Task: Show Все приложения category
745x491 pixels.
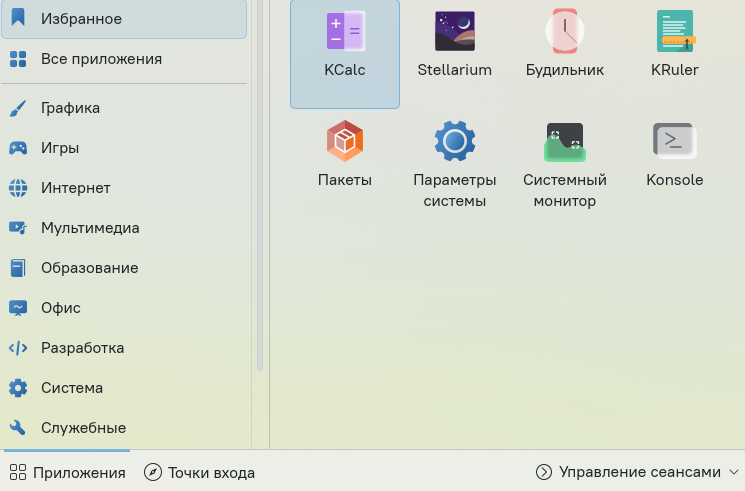Action: pos(124,59)
